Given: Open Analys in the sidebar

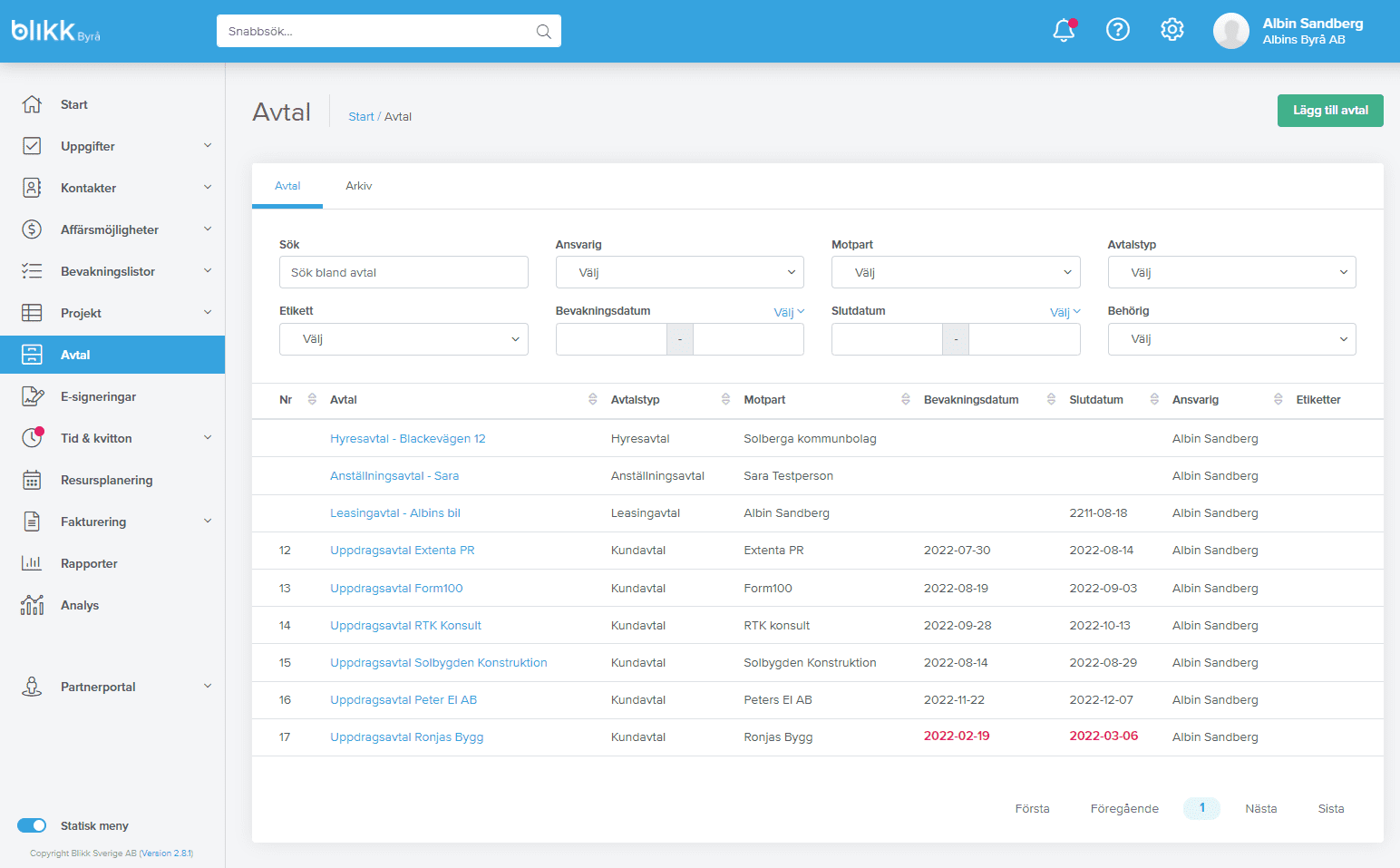Looking at the screenshot, I should (80, 605).
